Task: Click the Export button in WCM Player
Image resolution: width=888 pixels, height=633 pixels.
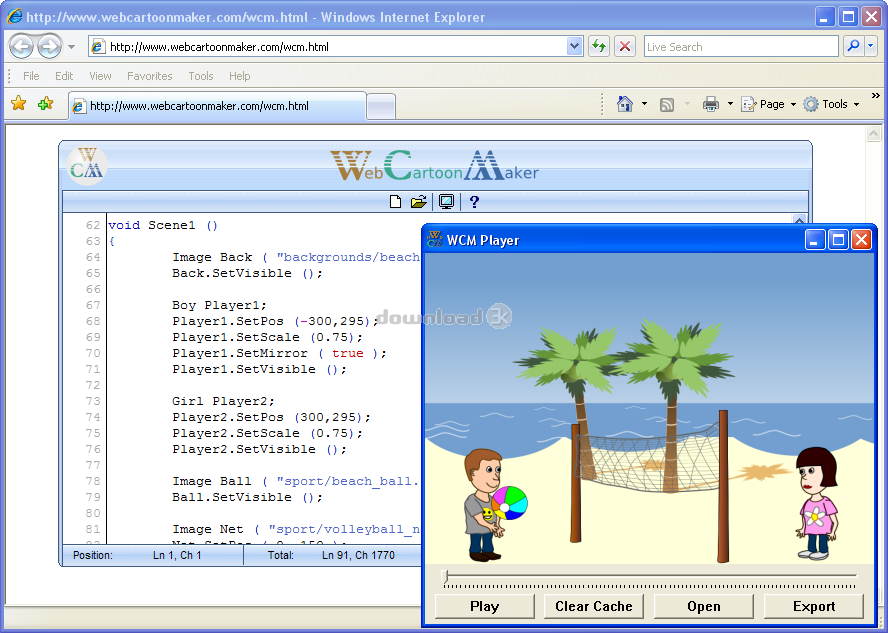Action: [x=813, y=606]
